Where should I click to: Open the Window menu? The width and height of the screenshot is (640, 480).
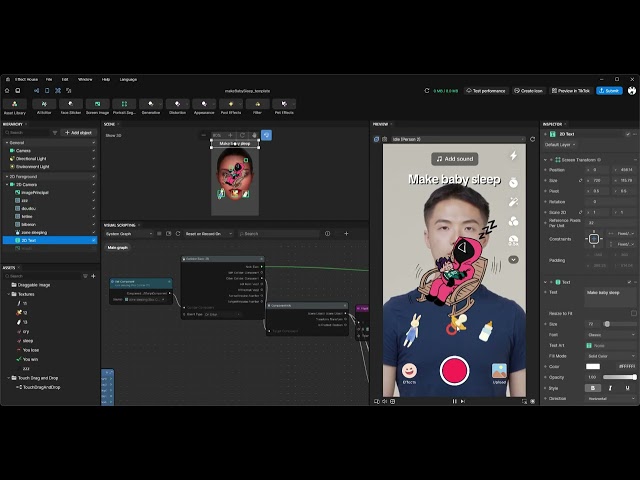pos(85,79)
